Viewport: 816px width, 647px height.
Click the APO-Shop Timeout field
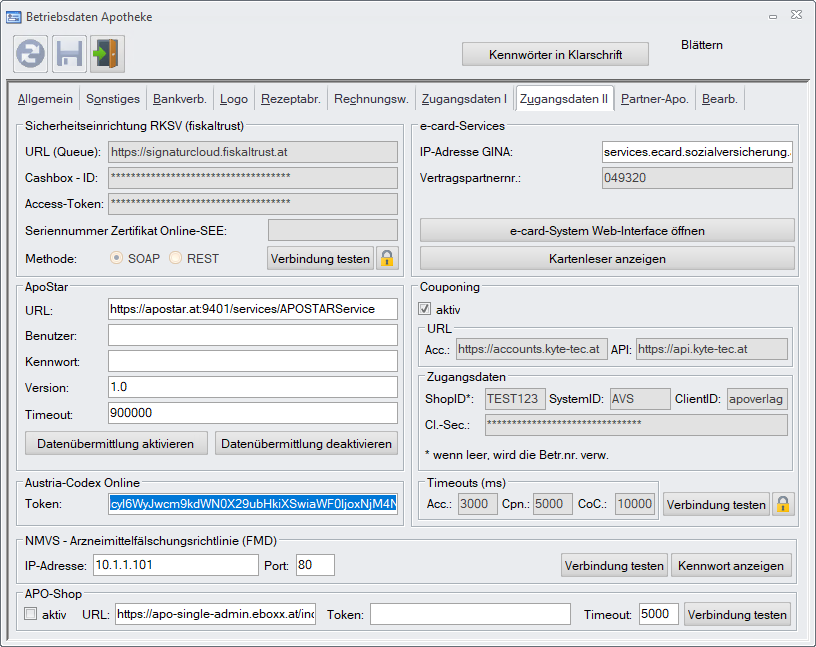point(659,614)
